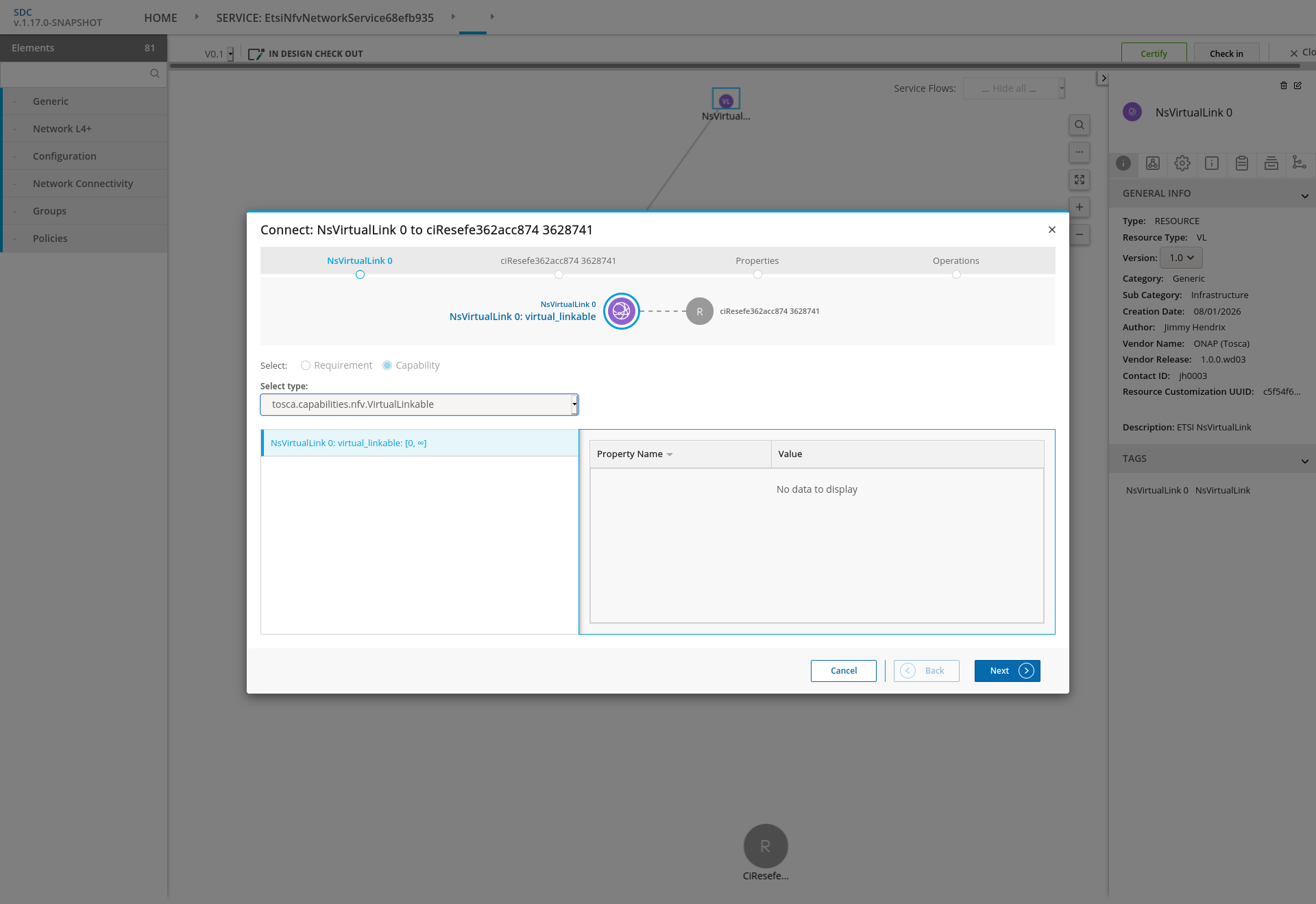The image size is (1316, 904).
Task: Select the Requirement radio button
Action: click(306, 365)
